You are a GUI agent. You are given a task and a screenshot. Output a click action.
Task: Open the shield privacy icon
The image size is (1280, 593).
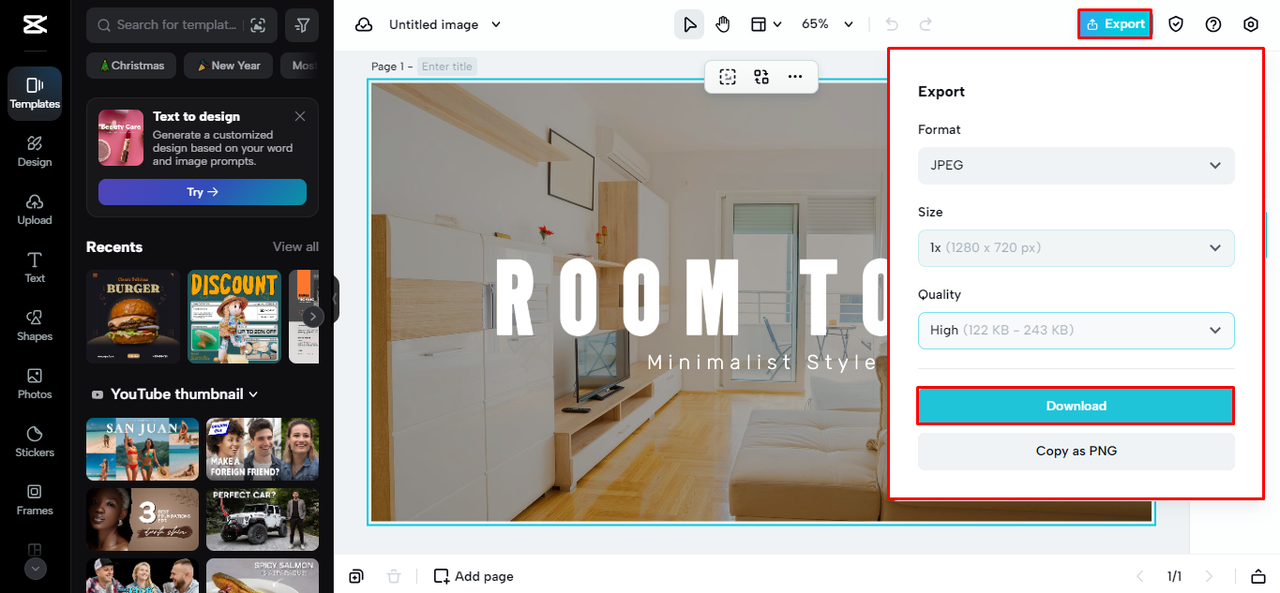coord(1176,24)
